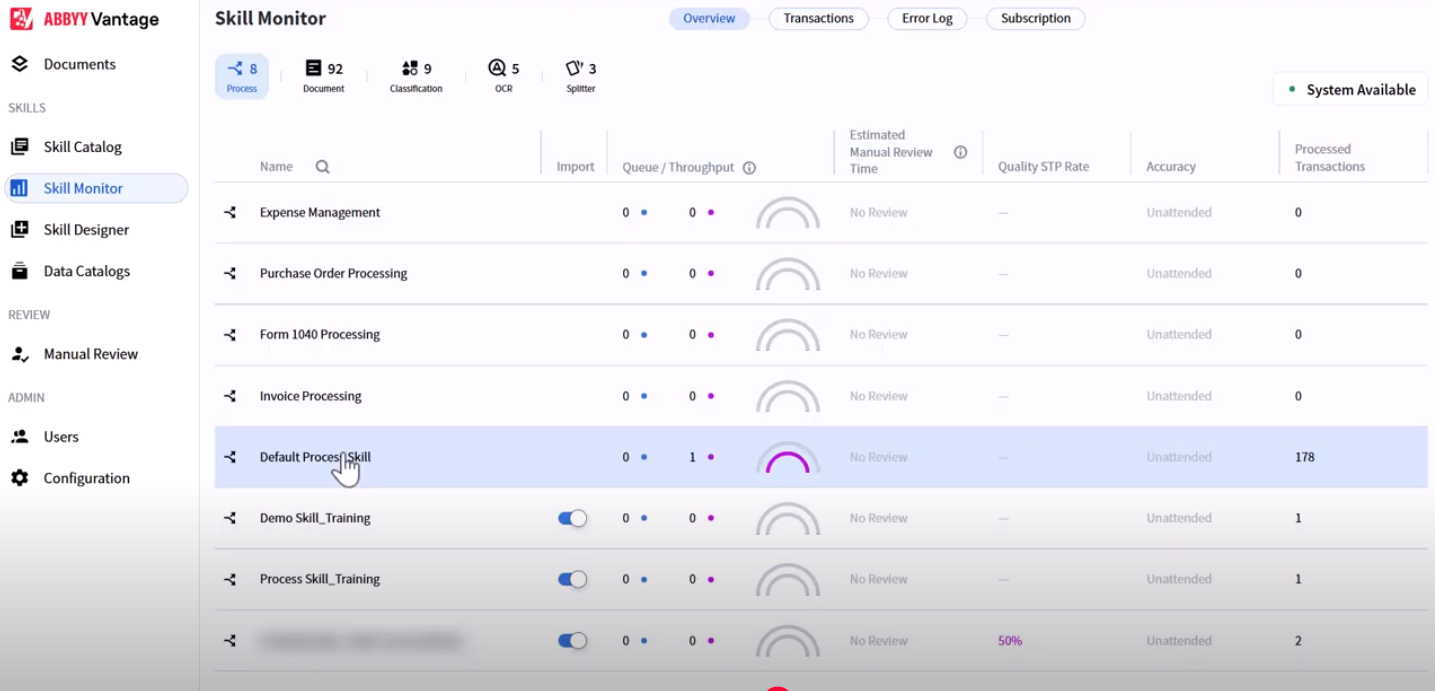Open the Default Process Skill row
Viewport: 1435px width, 691px height.
[821, 457]
